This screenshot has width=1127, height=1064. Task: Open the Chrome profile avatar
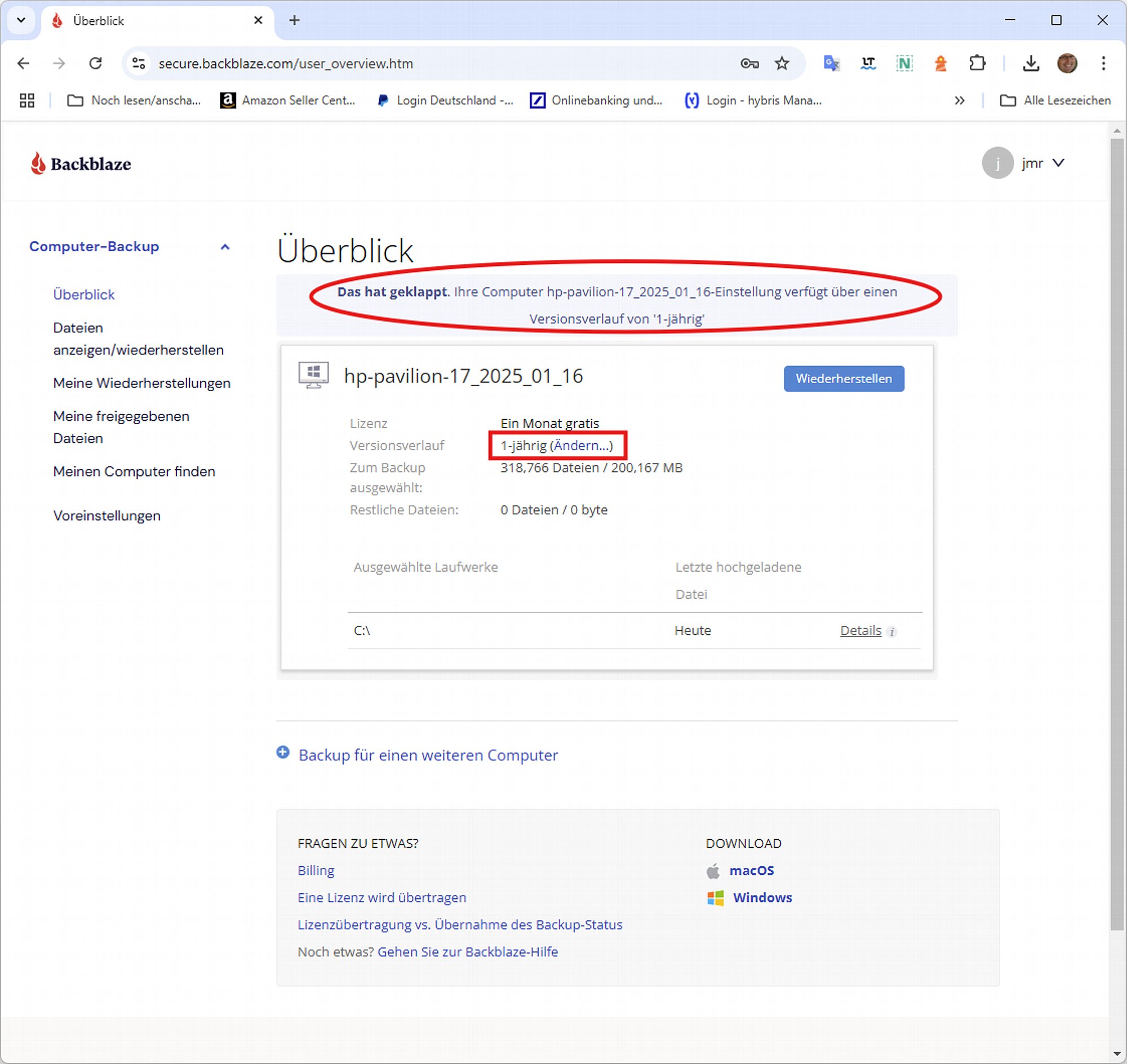(1067, 64)
